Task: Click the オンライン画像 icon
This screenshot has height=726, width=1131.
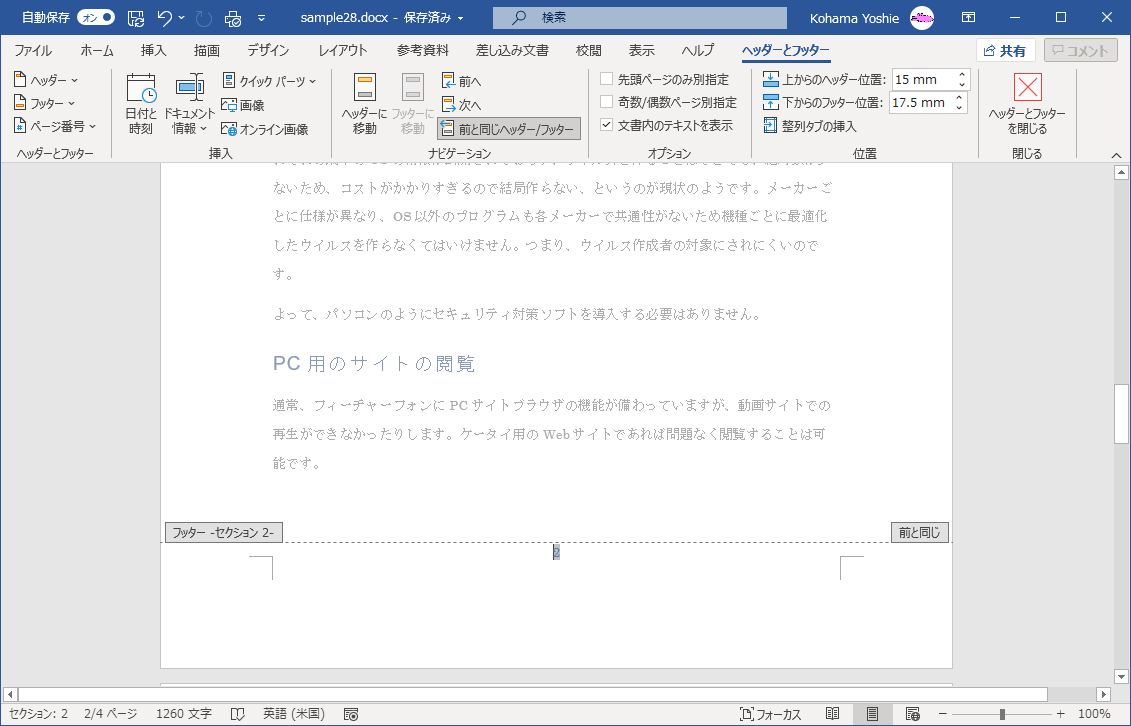Action: coord(265,129)
